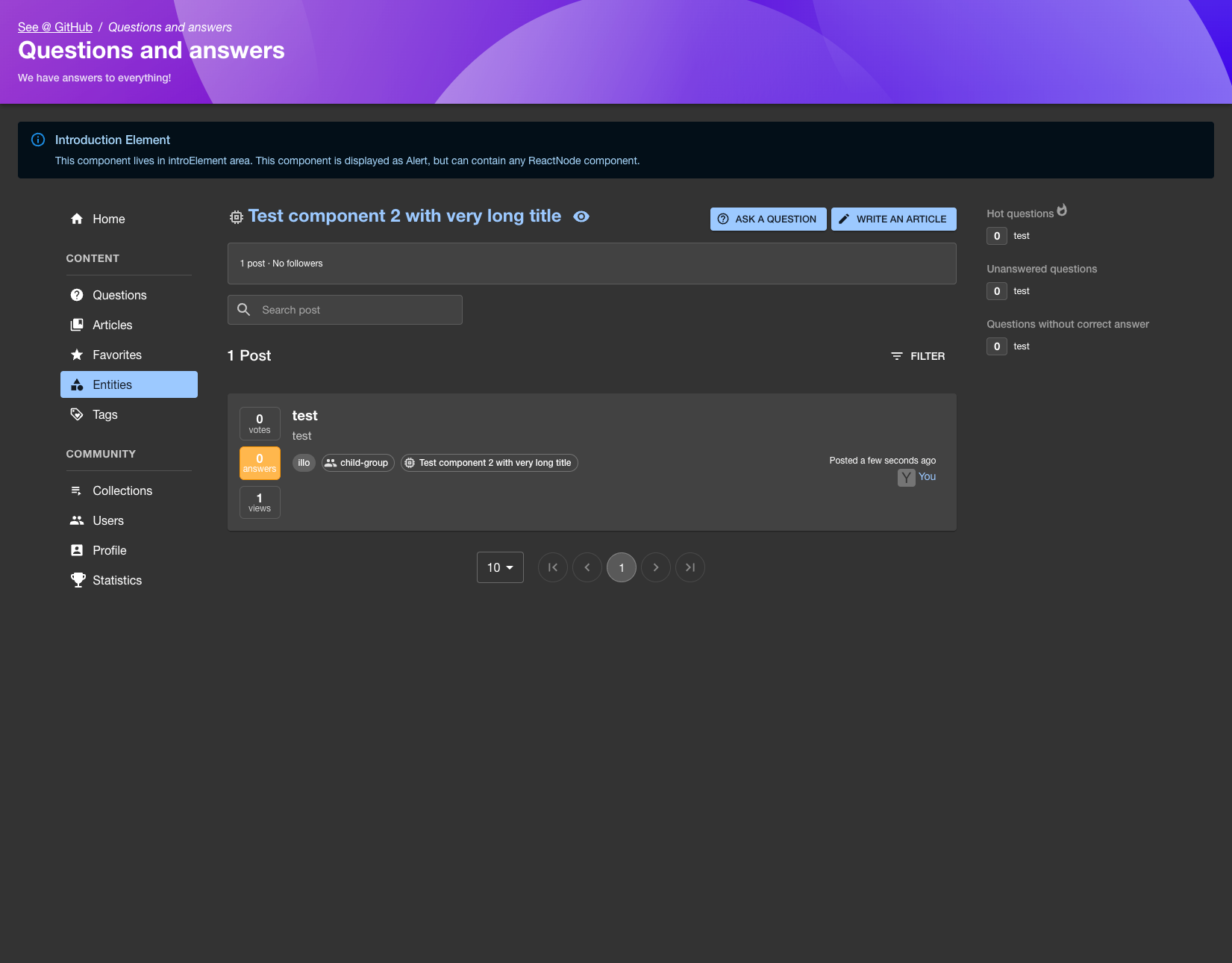Focus the Search post field
This screenshot has width=1232, height=963.
click(x=345, y=310)
